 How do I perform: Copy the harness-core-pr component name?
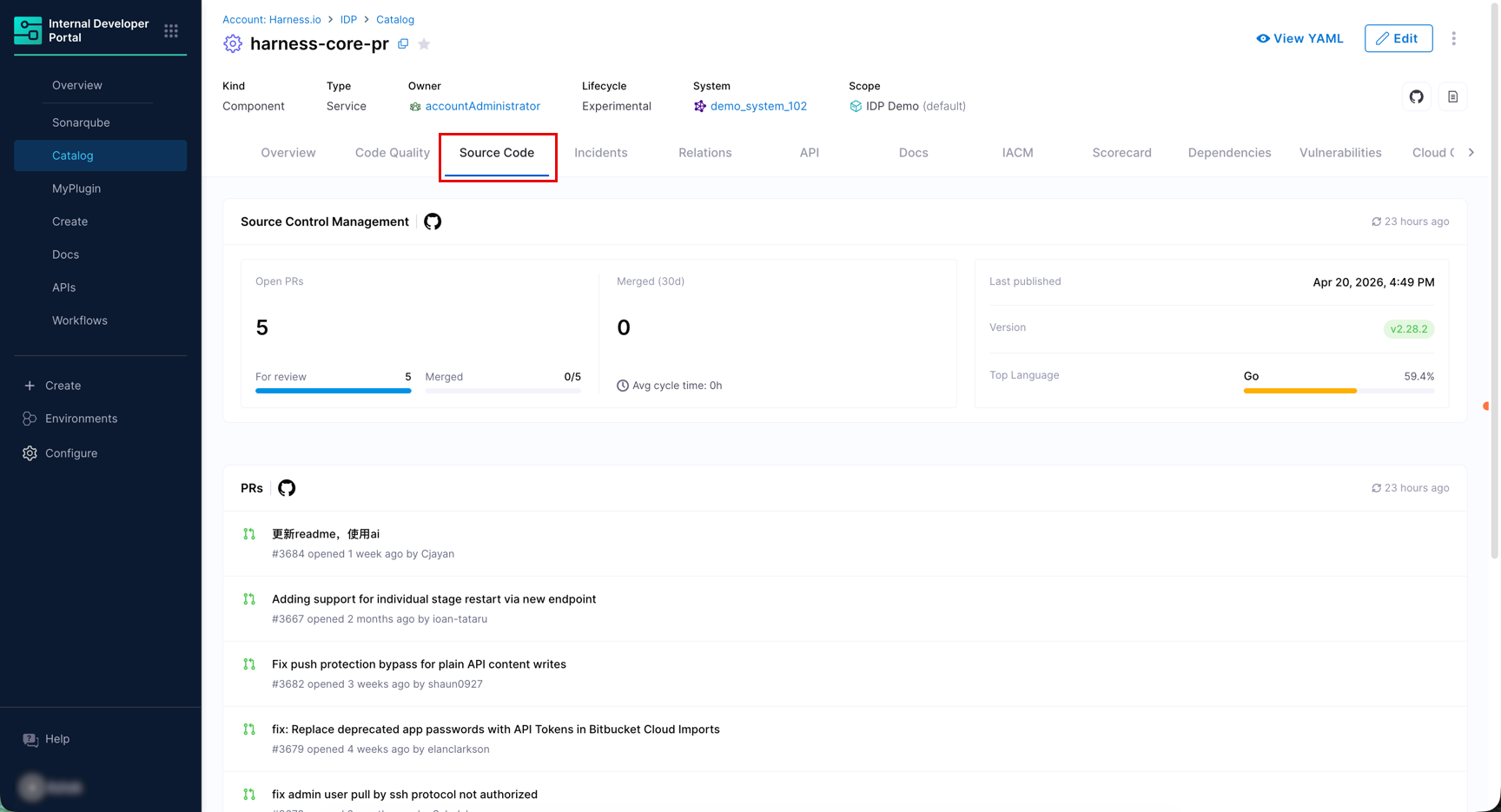(403, 43)
